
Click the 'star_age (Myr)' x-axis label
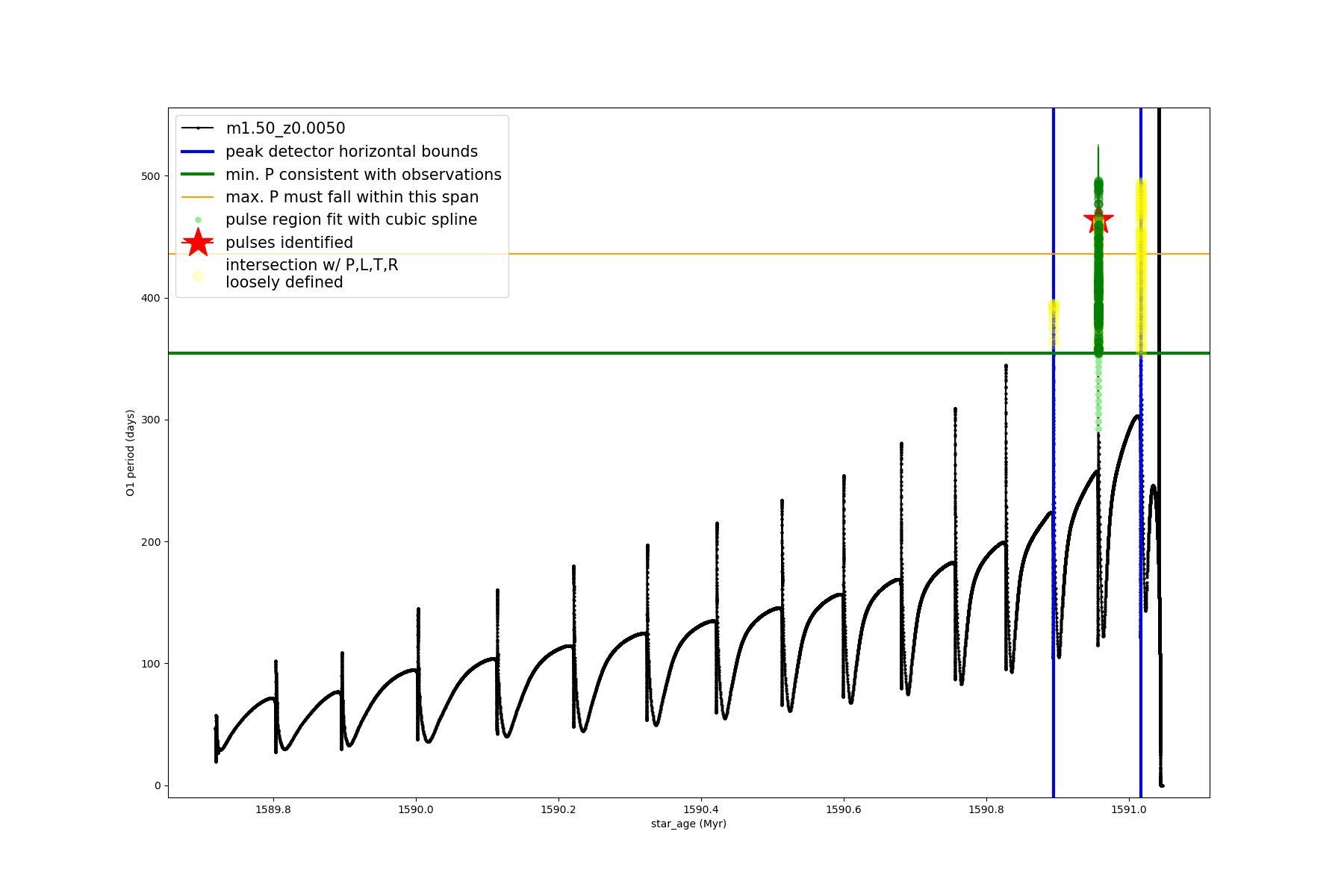tap(688, 824)
